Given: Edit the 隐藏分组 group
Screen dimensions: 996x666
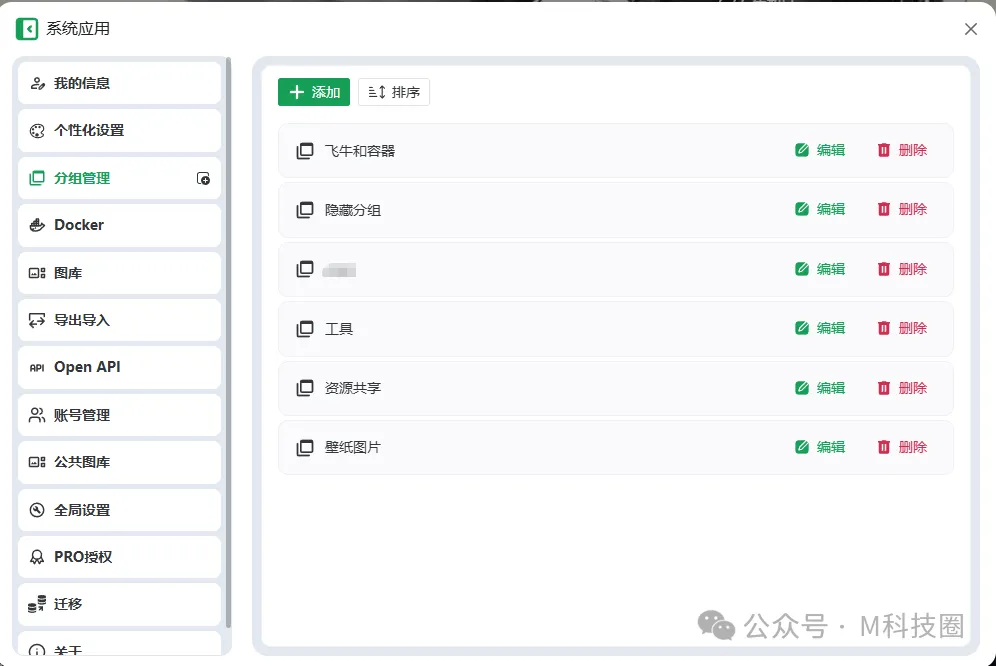Looking at the screenshot, I should click(x=820, y=209).
